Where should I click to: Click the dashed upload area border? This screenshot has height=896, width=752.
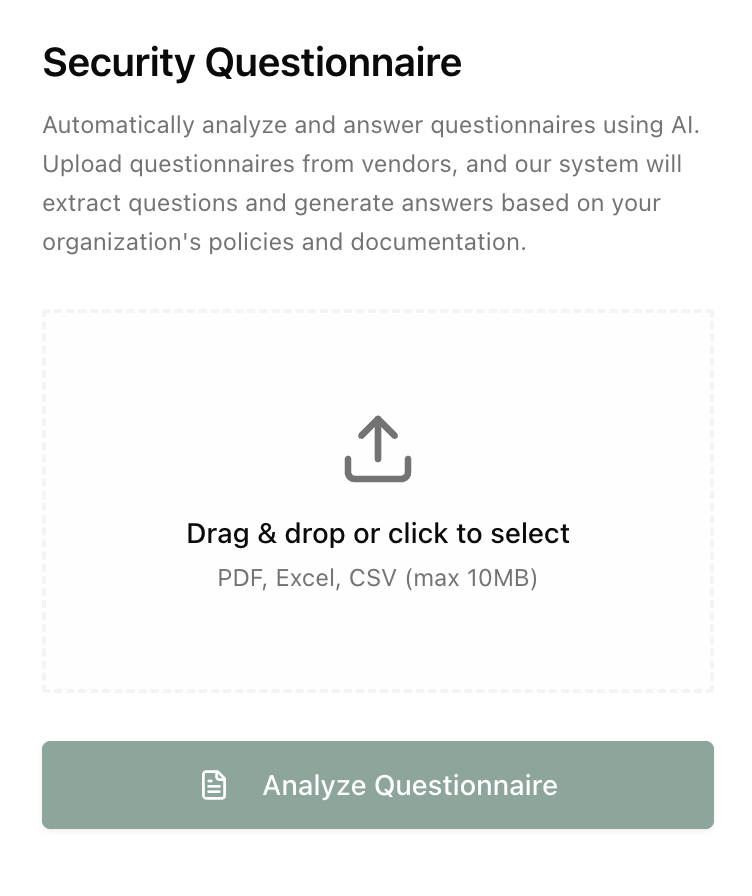point(377,312)
